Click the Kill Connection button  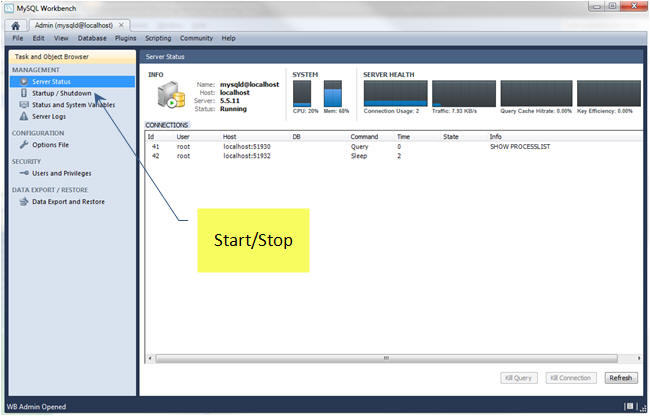[571, 378]
